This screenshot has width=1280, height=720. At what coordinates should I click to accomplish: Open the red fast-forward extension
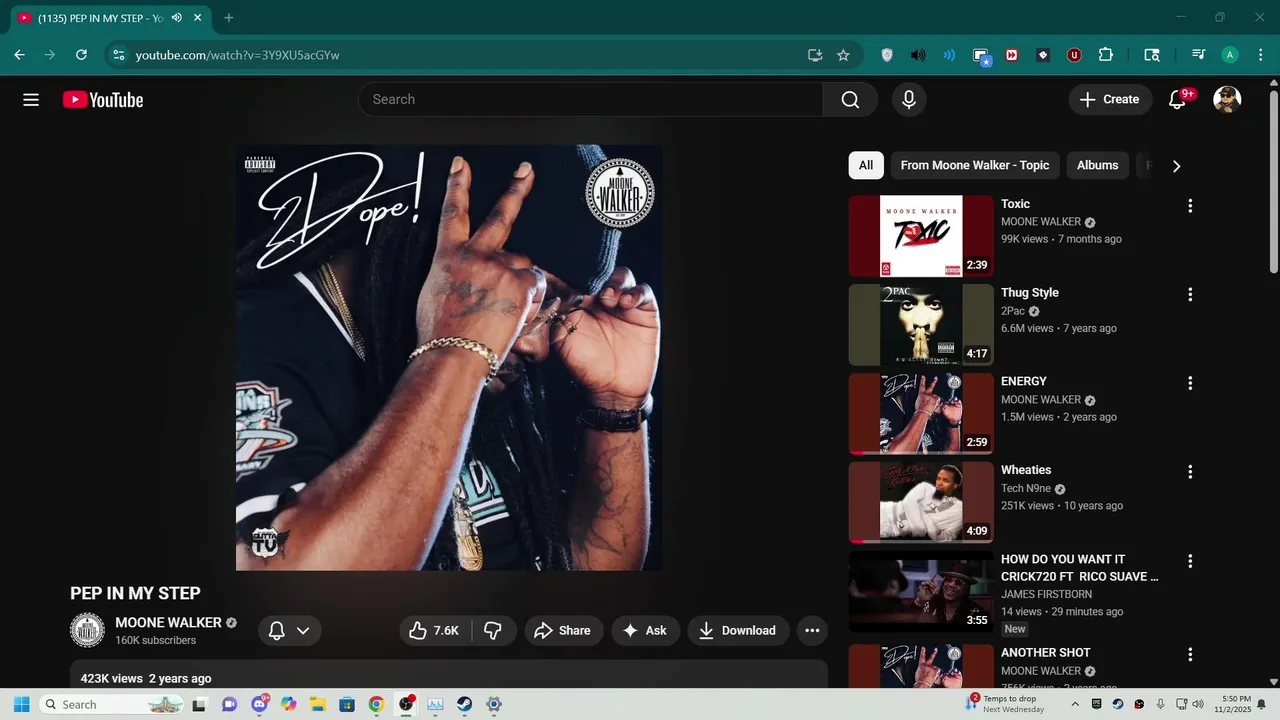point(1012,55)
